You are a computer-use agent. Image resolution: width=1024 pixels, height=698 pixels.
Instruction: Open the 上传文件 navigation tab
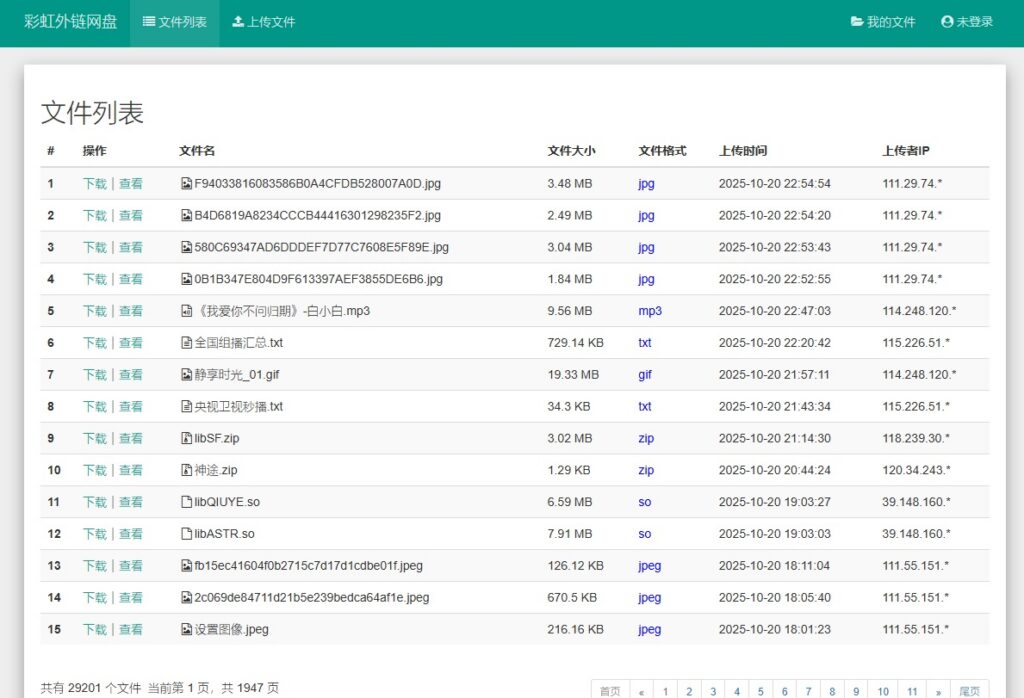point(263,22)
